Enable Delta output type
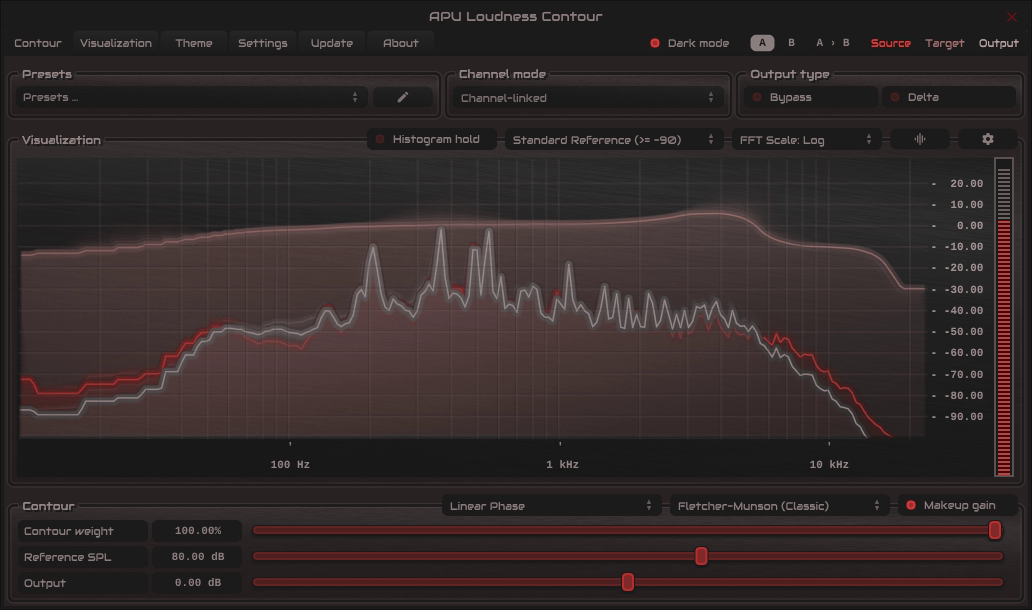The width and height of the screenshot is (1032, 610). click(x=949, y=97)
